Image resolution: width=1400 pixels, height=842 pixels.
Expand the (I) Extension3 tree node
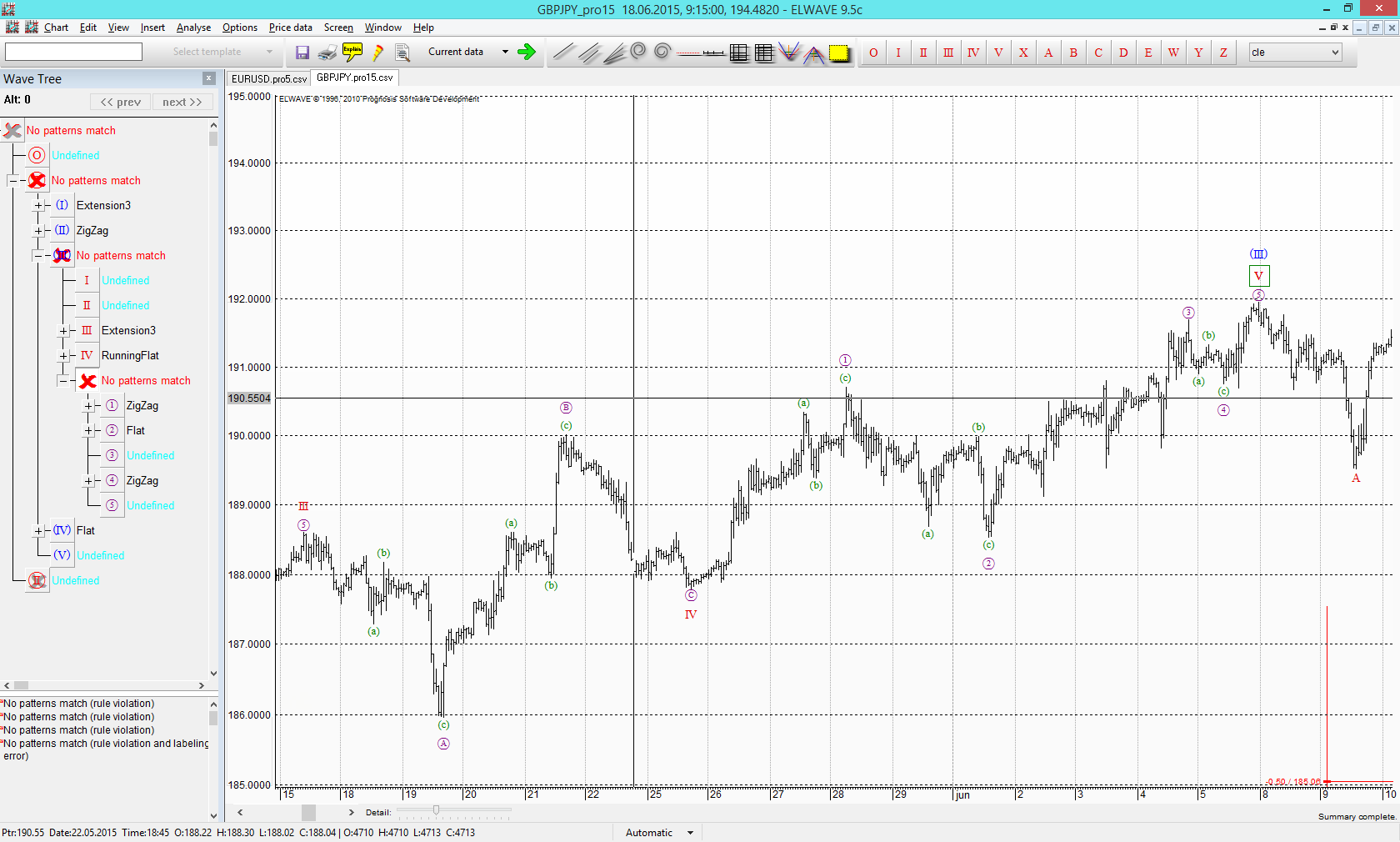[37, 205]
